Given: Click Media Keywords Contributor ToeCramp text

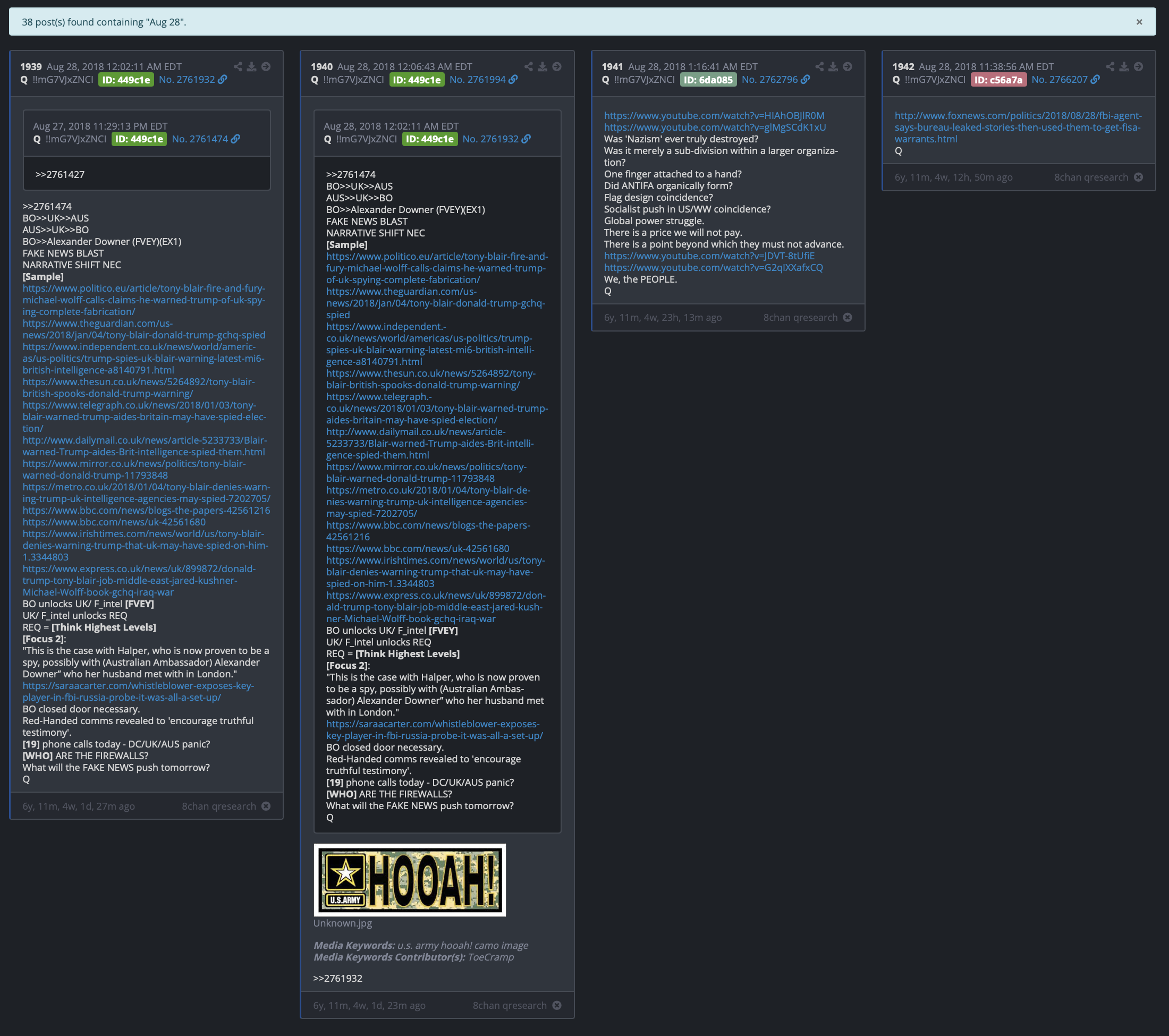Looking at the screenshot, I should click(413, 957).
